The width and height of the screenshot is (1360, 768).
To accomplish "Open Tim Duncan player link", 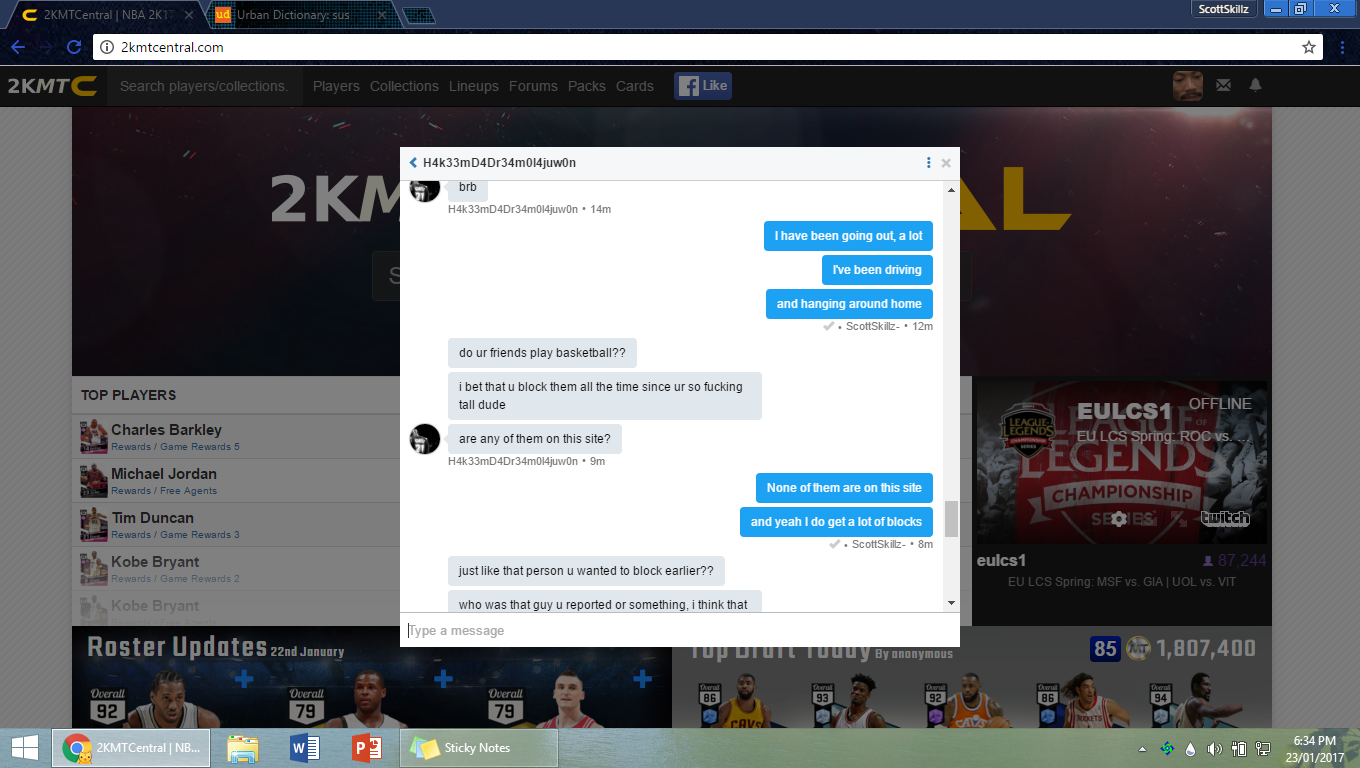I will tap(152, 518).
